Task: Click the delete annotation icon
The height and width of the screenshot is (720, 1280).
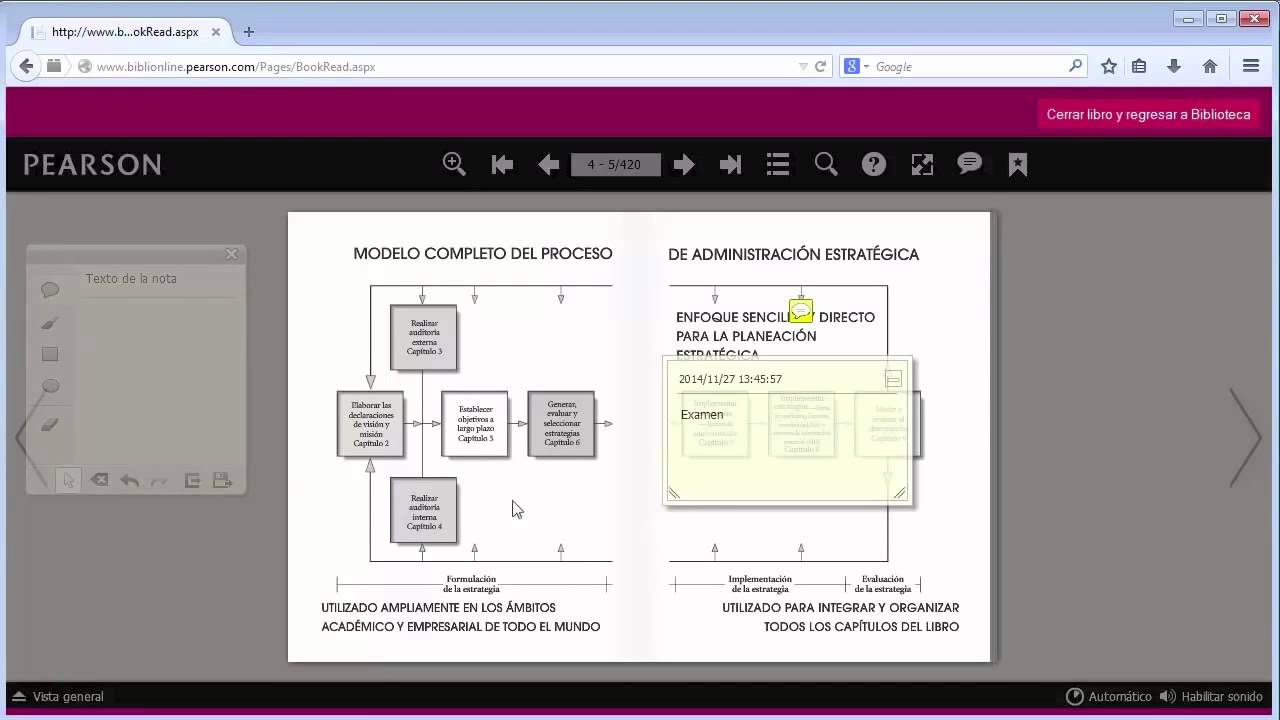Action: (99, 480)
